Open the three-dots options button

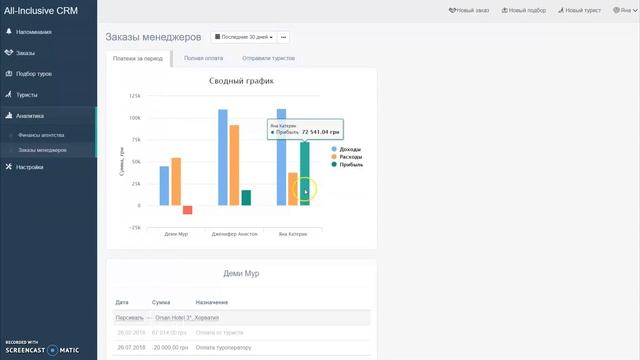(x=283, y=37)
